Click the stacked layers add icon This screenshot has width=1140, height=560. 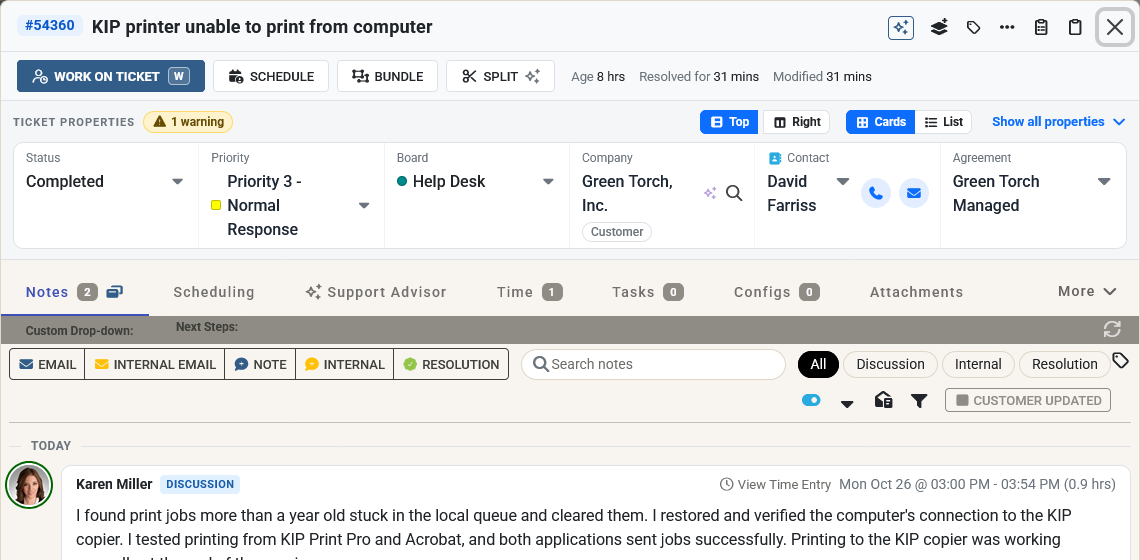tap(939, 28)
